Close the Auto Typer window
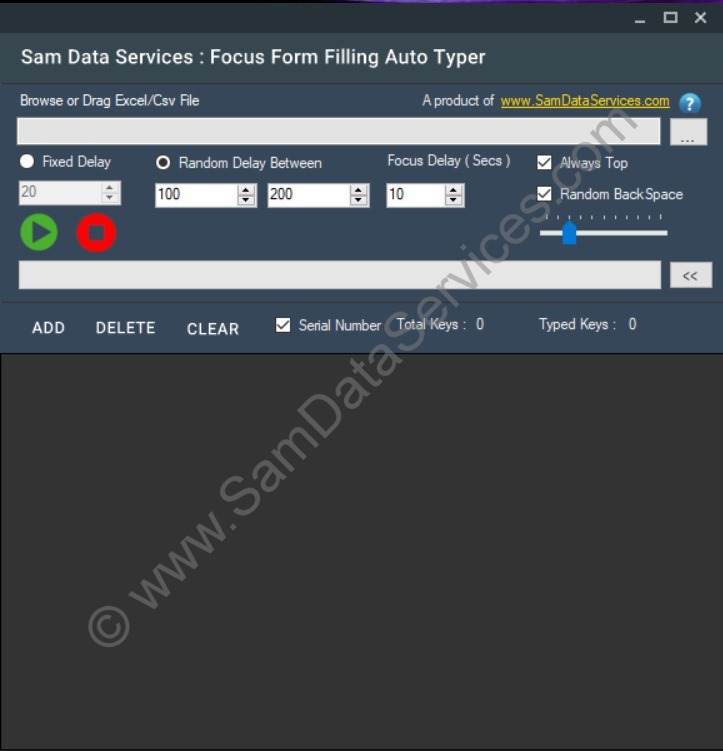Screen dimensions: 723x751 700,18
